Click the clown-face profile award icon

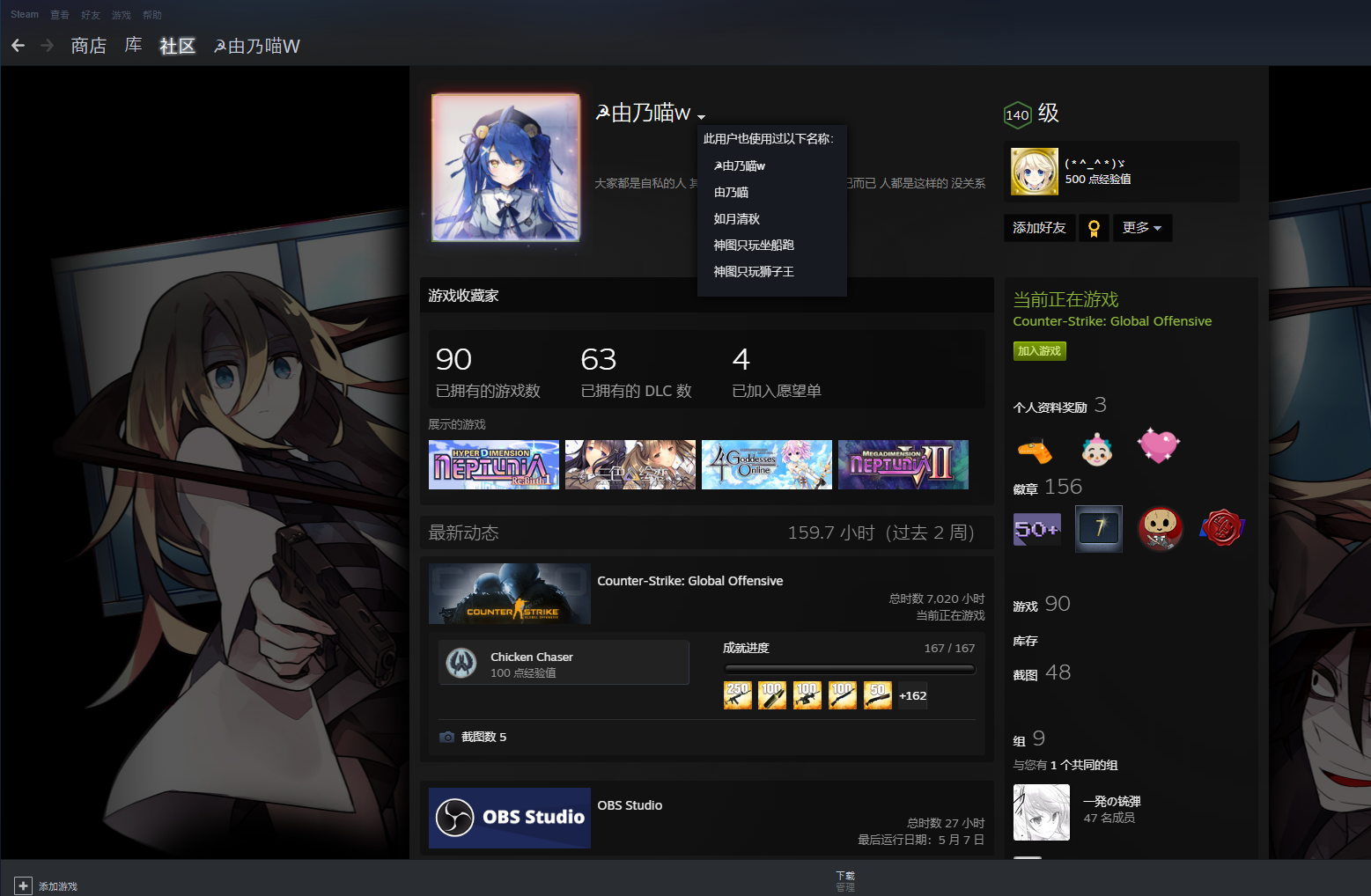[1097, 449]
